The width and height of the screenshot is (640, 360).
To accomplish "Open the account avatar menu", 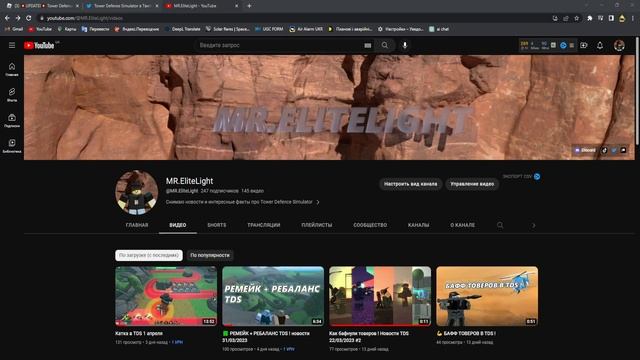I will (x=619, y=45).
